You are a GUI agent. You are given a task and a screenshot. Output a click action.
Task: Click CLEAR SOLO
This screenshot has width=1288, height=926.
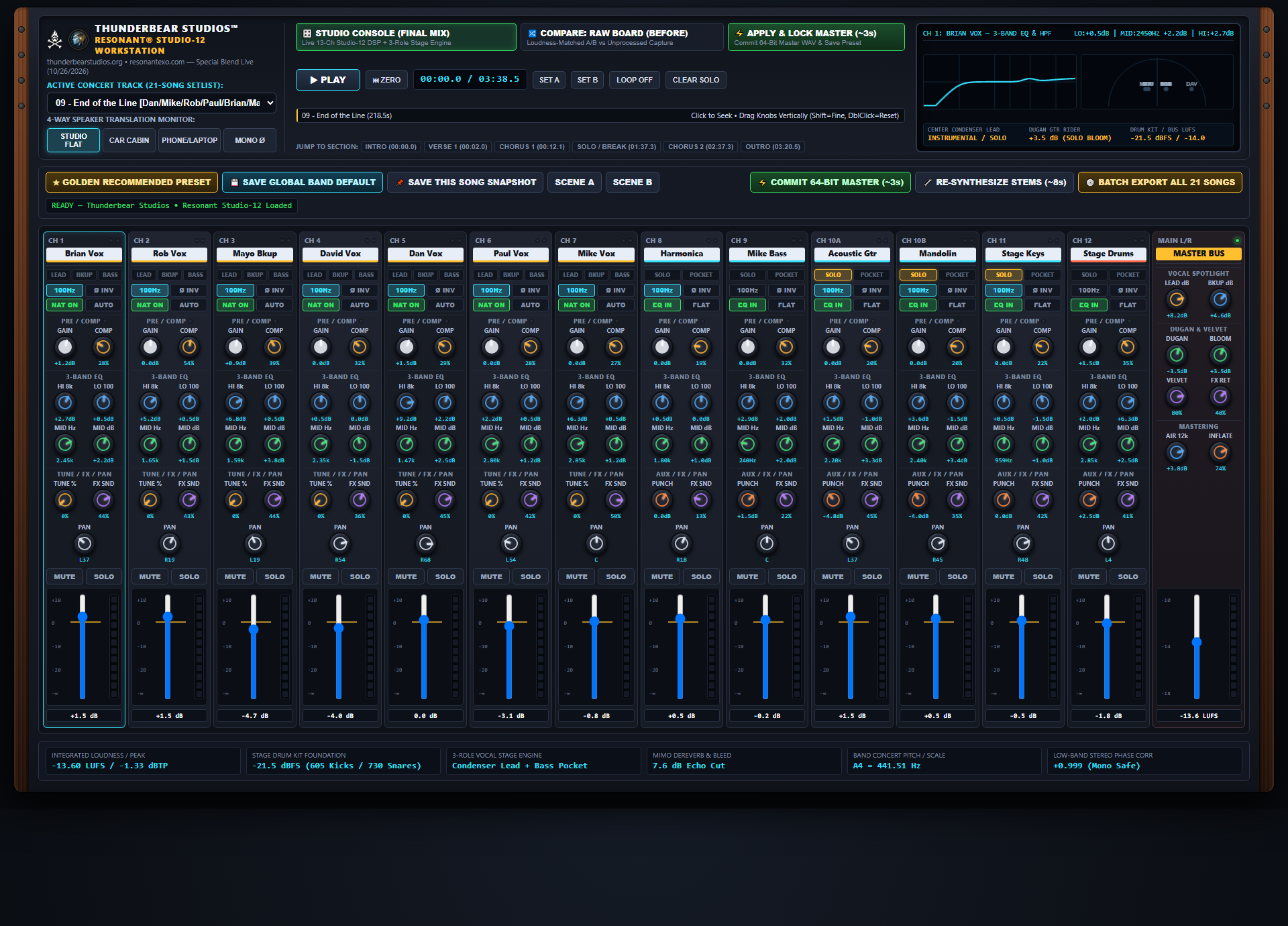click(x=696, y=80)
